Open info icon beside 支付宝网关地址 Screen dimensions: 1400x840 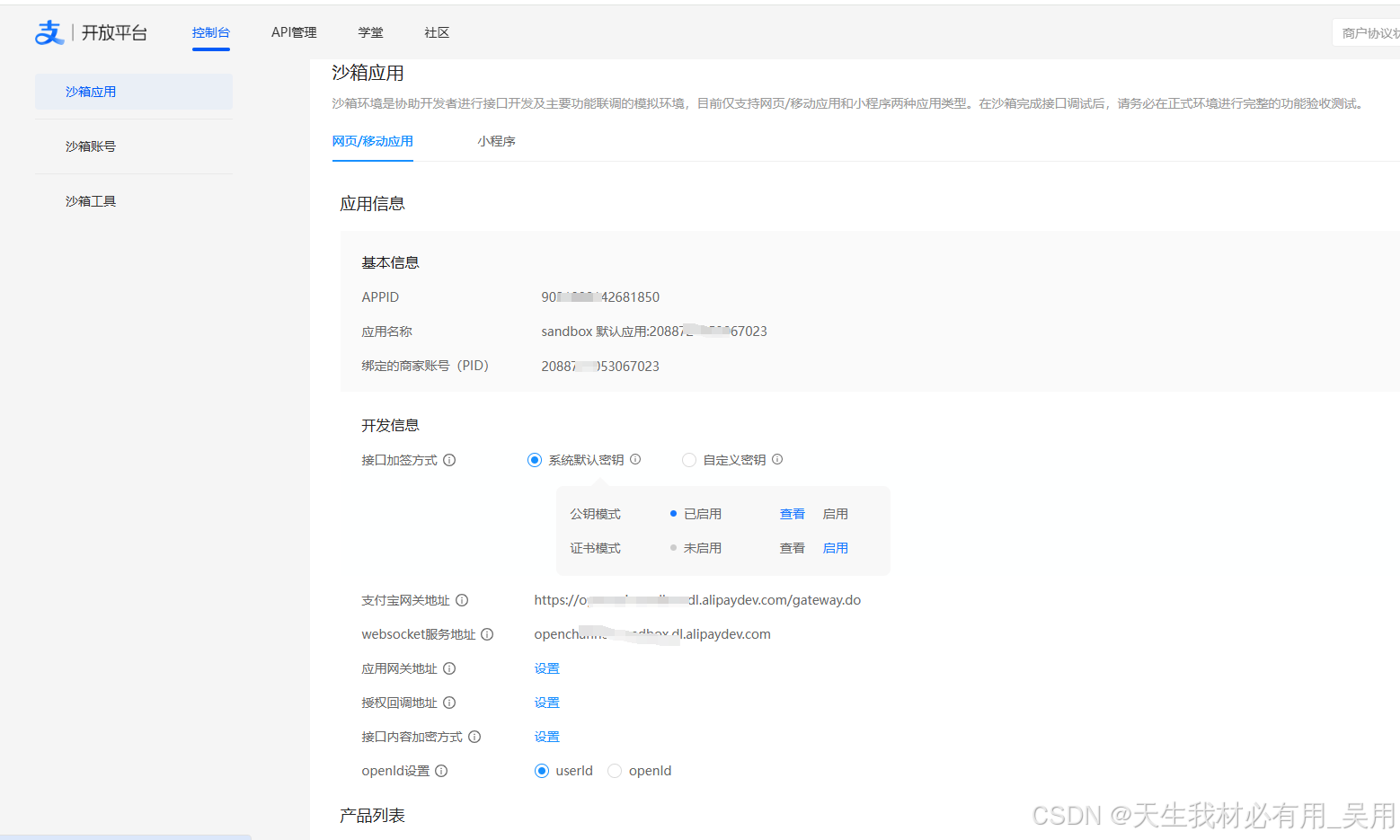click(462, 600)
